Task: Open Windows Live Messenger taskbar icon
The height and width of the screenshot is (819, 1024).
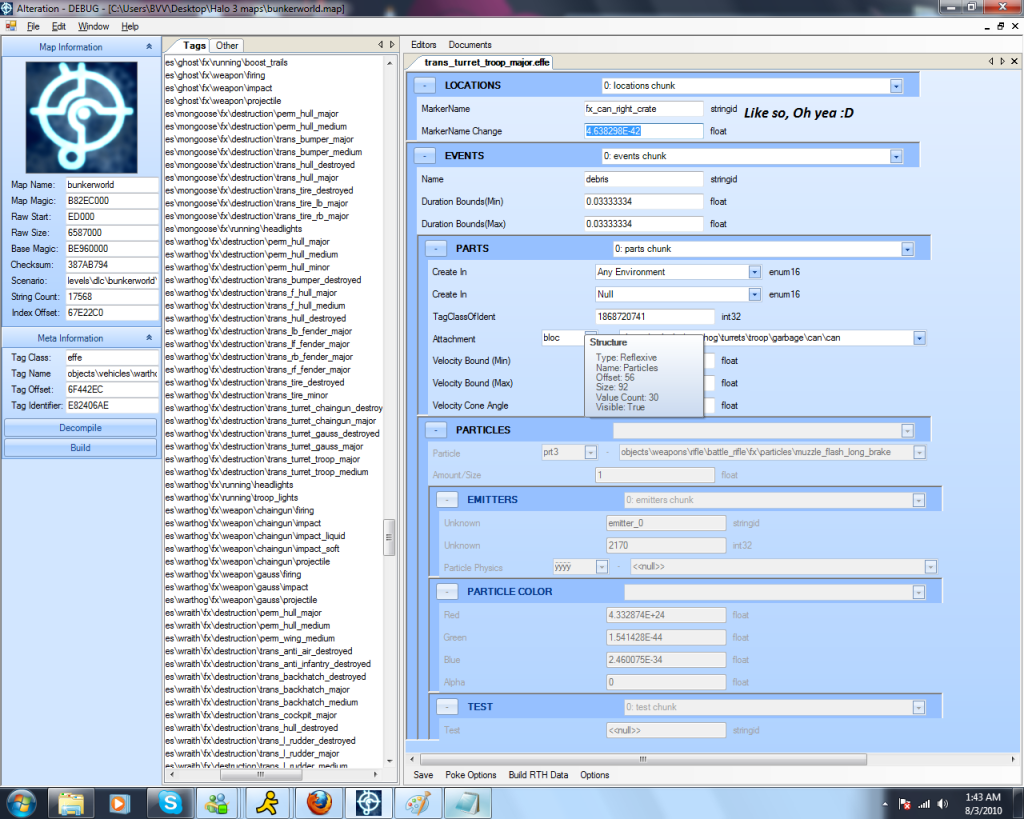Action: tap(217, 803)
